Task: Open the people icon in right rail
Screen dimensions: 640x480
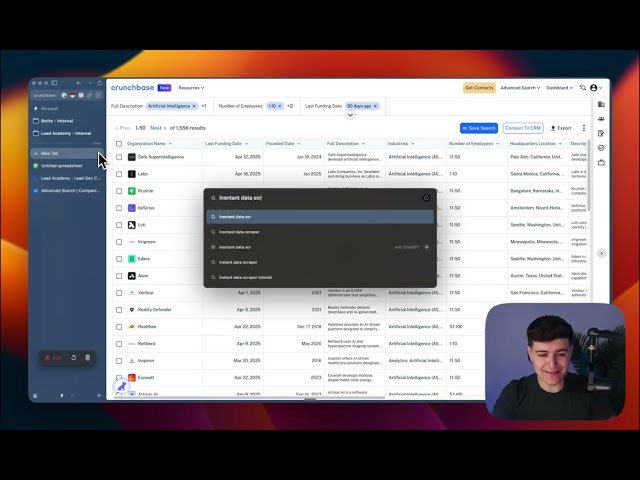Action: tap(601, 119)
